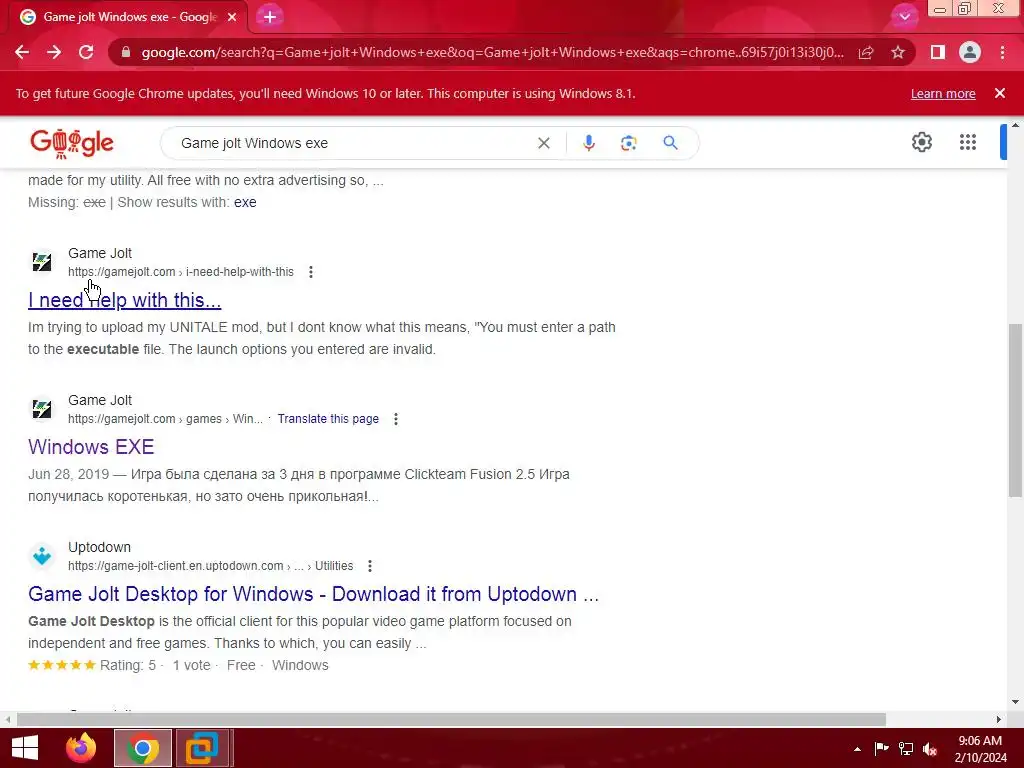This screenshot has height=768, width=1024.
Task: Go forward to the next page
Action: (x=54, y=52)
